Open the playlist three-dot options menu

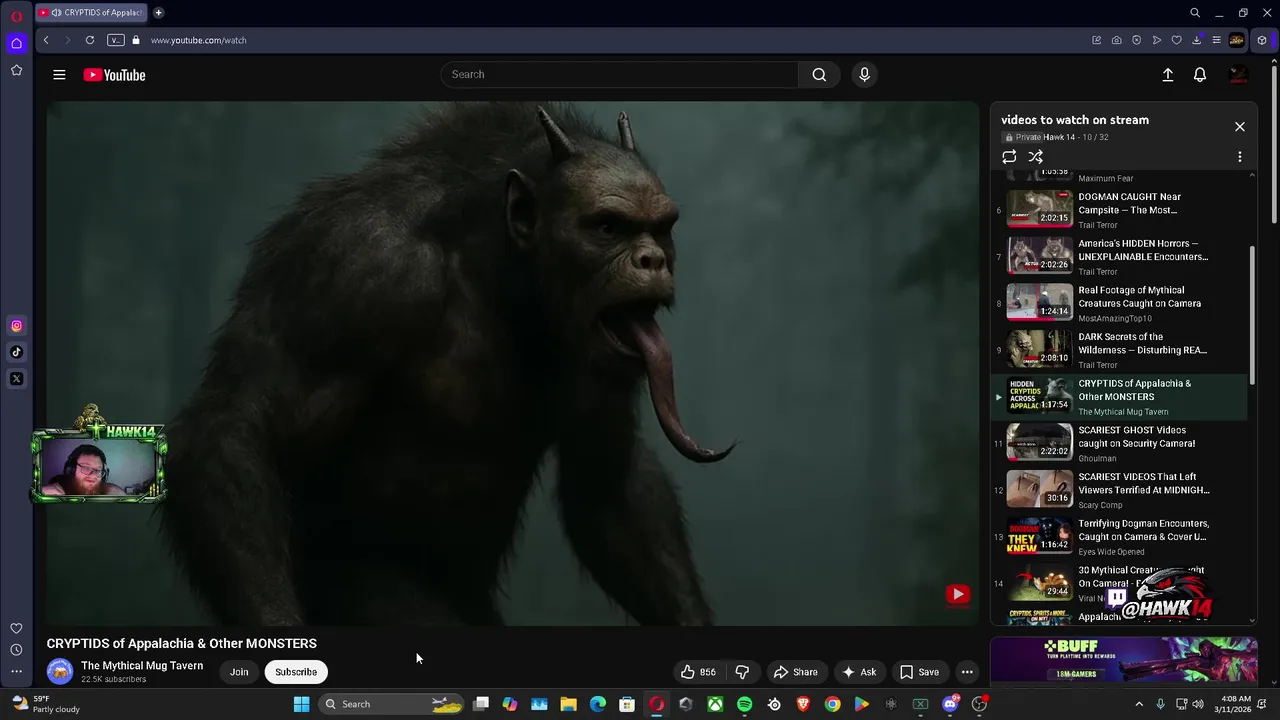pos(1240,157)
